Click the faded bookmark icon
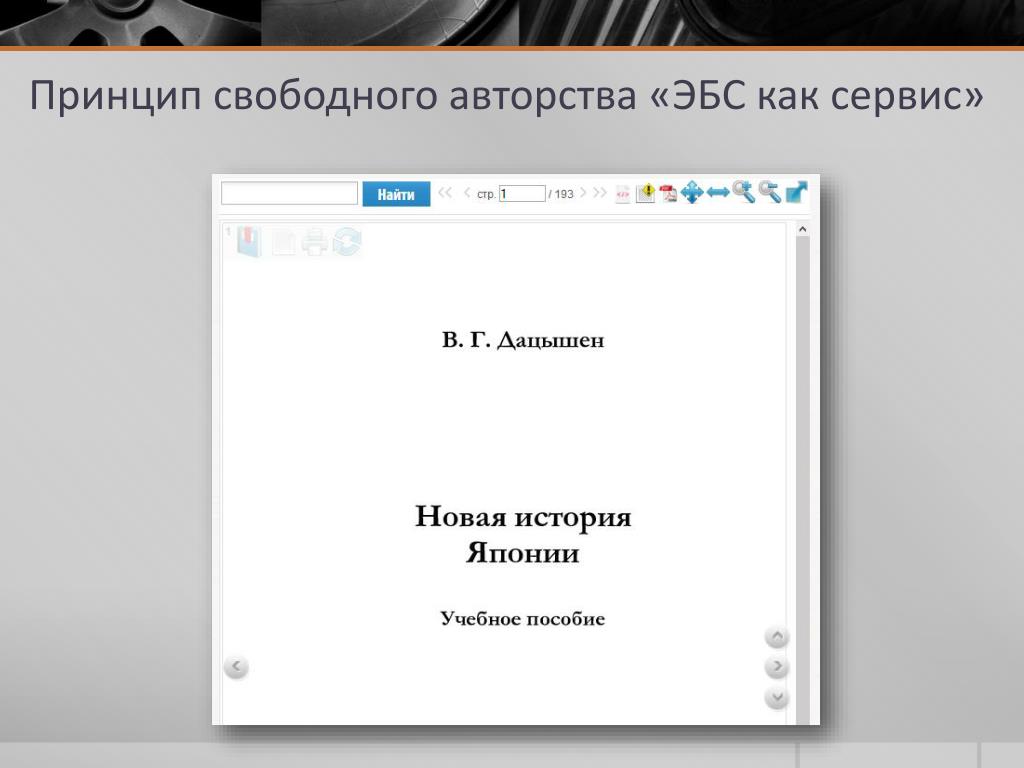The width and height of the screenshot is (1024, 768). pos(249,242)
